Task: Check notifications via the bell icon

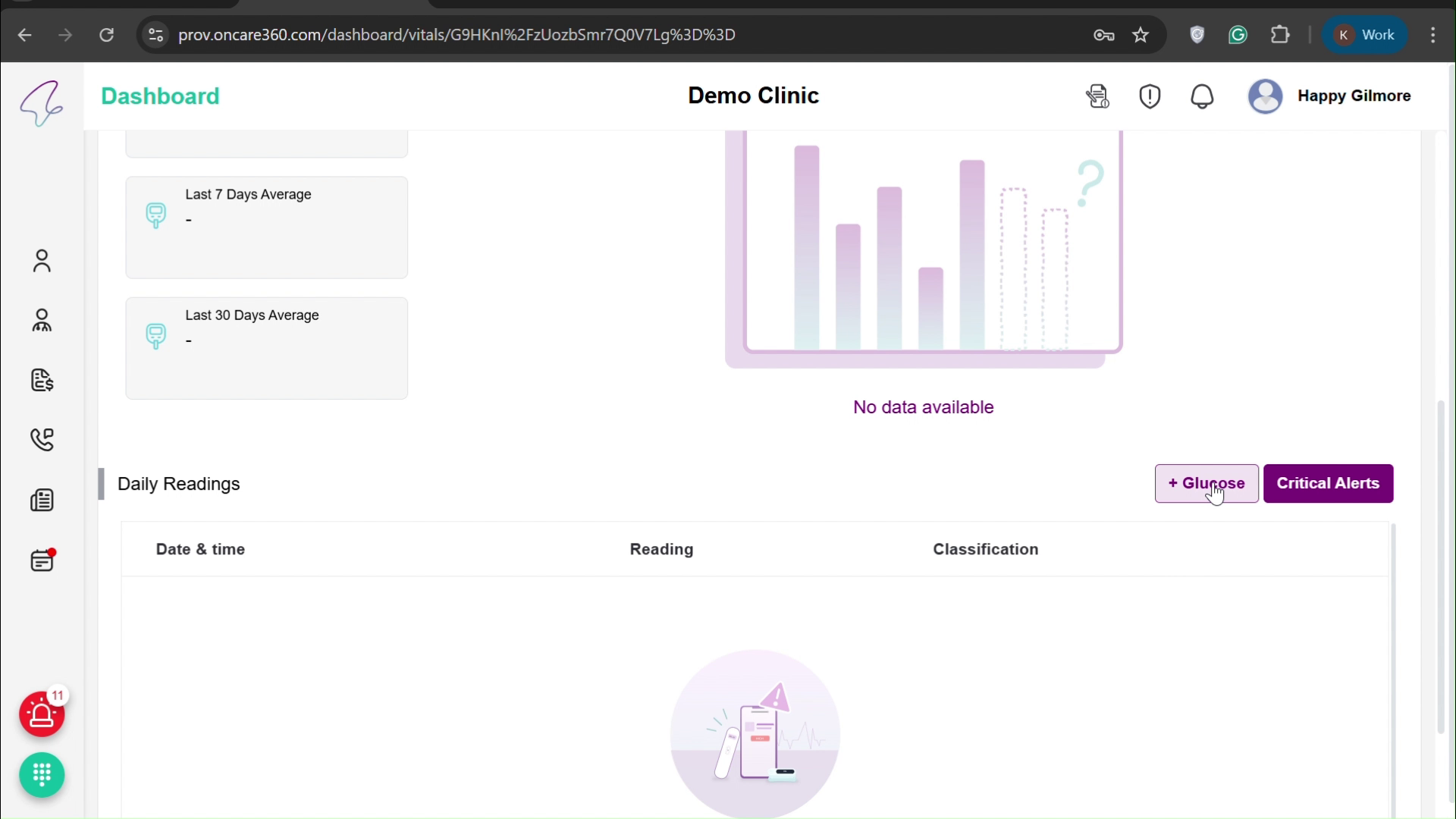Action: click(1202, 96)
